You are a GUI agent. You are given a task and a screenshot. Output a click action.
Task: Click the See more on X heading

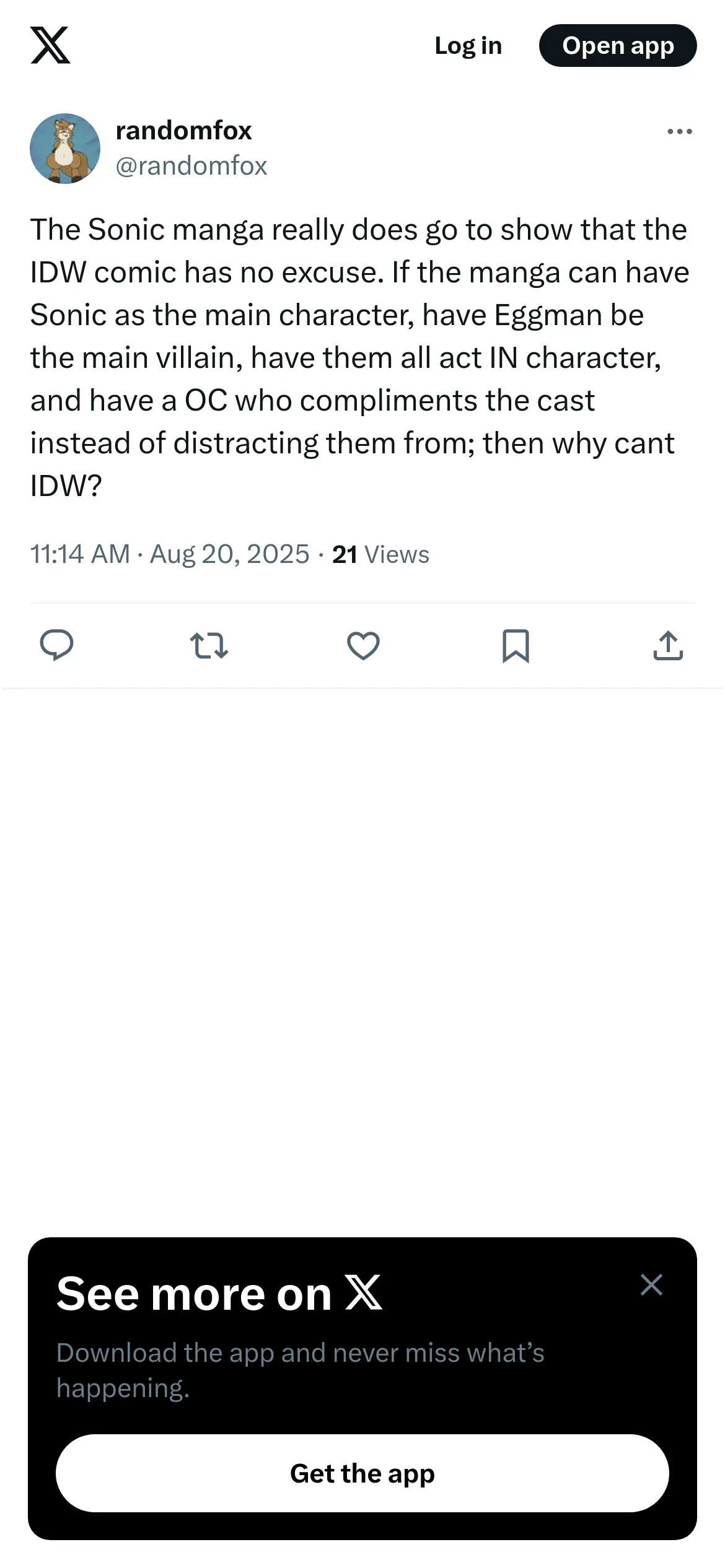tap(194, 1294)
